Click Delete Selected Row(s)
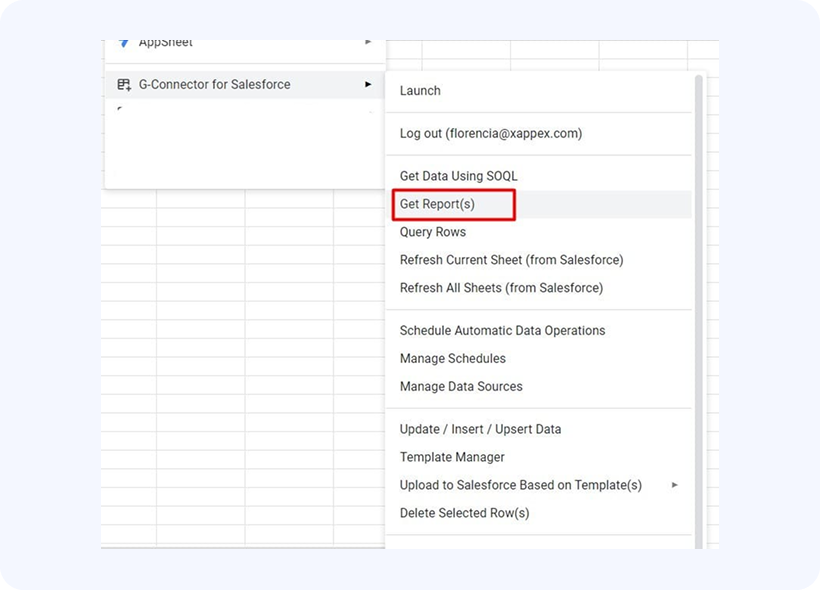 click(464, 513)
